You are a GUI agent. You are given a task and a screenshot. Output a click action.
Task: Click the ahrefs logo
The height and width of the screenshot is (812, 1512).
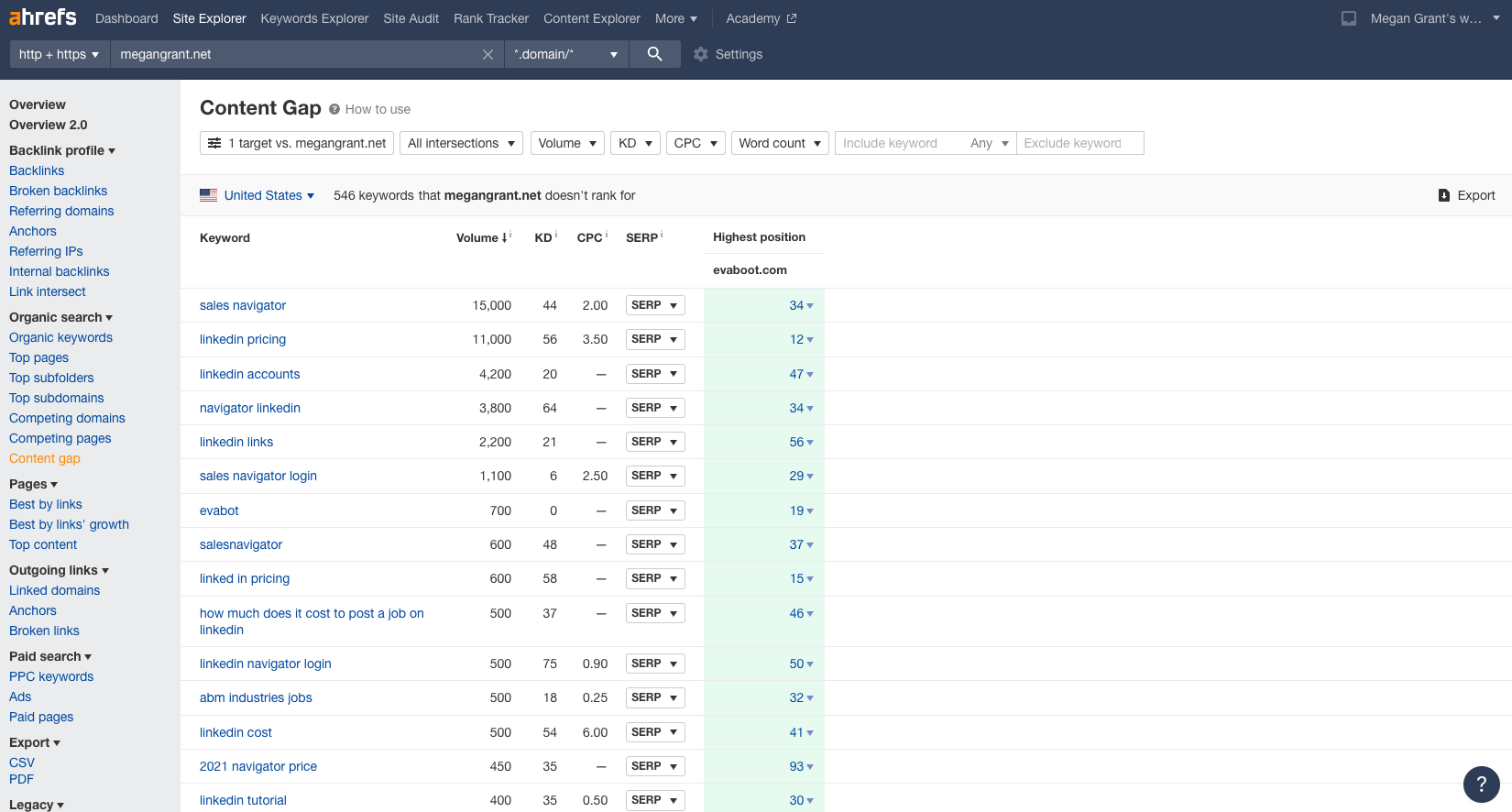tap(43, 17)
